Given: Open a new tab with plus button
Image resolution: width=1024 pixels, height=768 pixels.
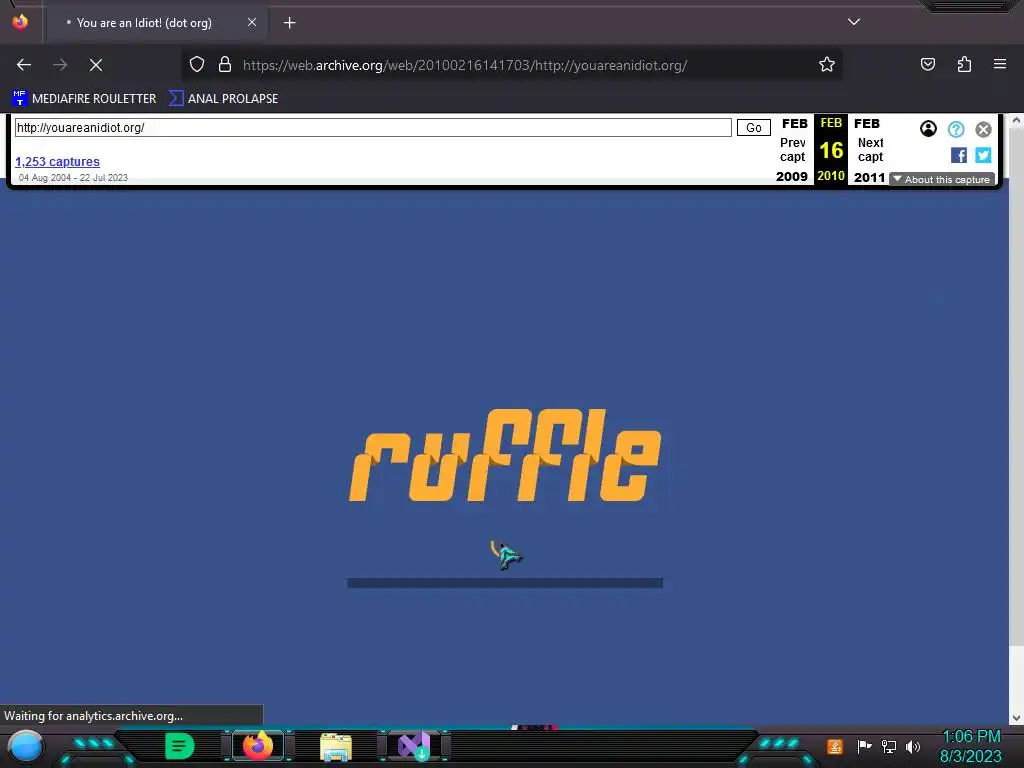Looking at the screenshot, I should (x=289, y=23).
